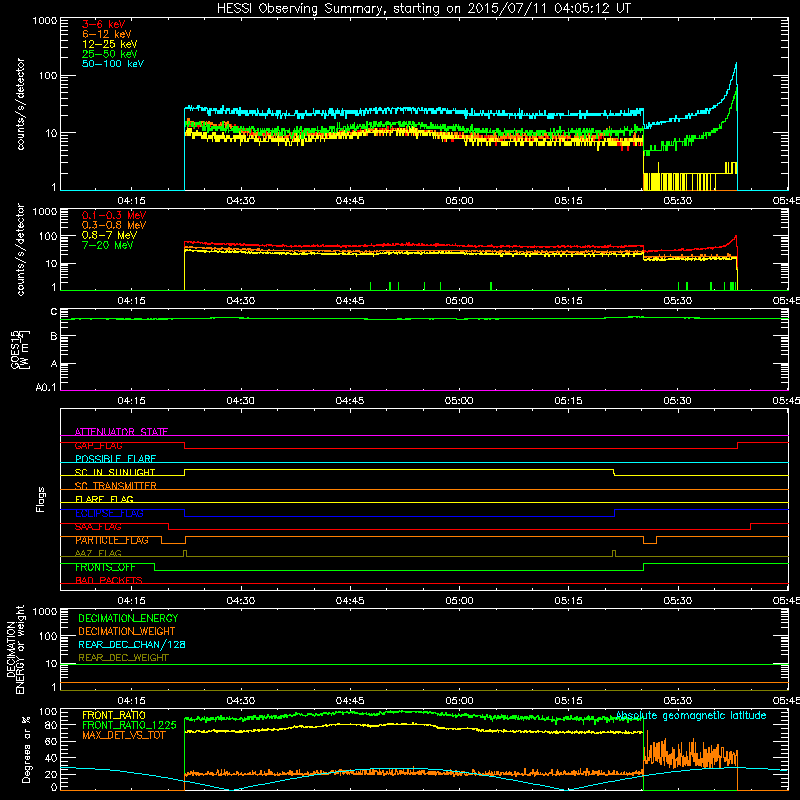This screenshot has width=800, height=800.
Task: Click the MAX_DET_VS_TOT legend label
Action: (123, 735)
